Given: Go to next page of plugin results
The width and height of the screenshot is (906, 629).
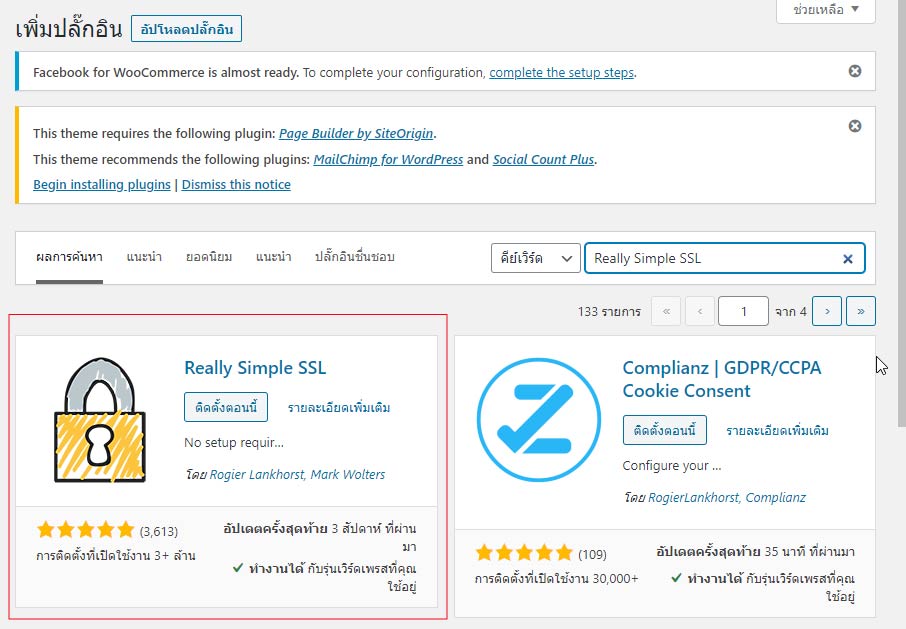Looking at the screenshot, I should pos(827,311).
